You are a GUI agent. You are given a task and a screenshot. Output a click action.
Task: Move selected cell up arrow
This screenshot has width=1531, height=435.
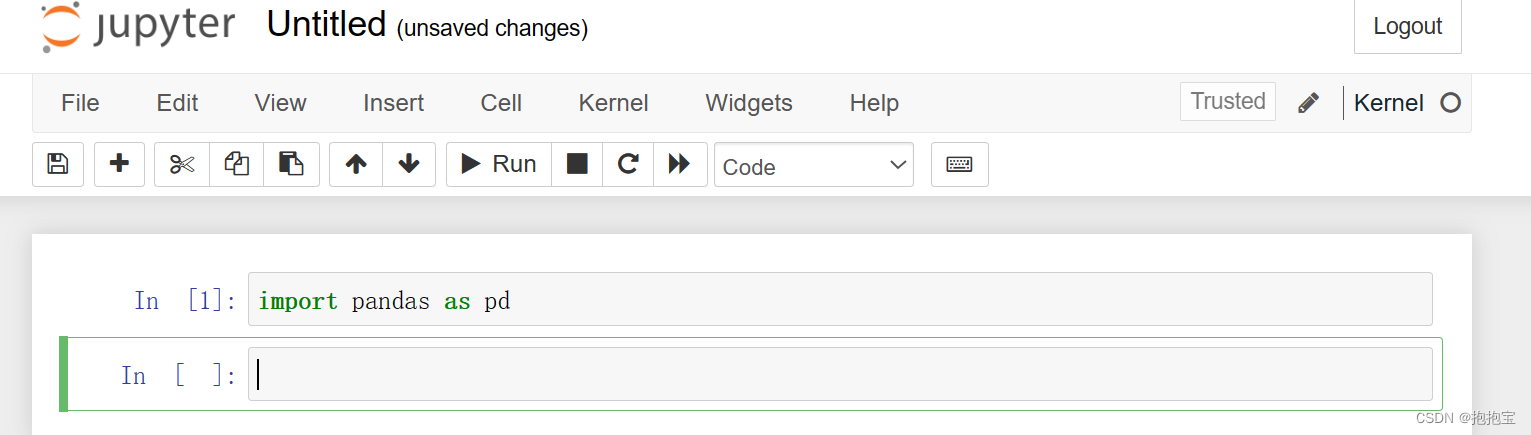tap(356, 164)
